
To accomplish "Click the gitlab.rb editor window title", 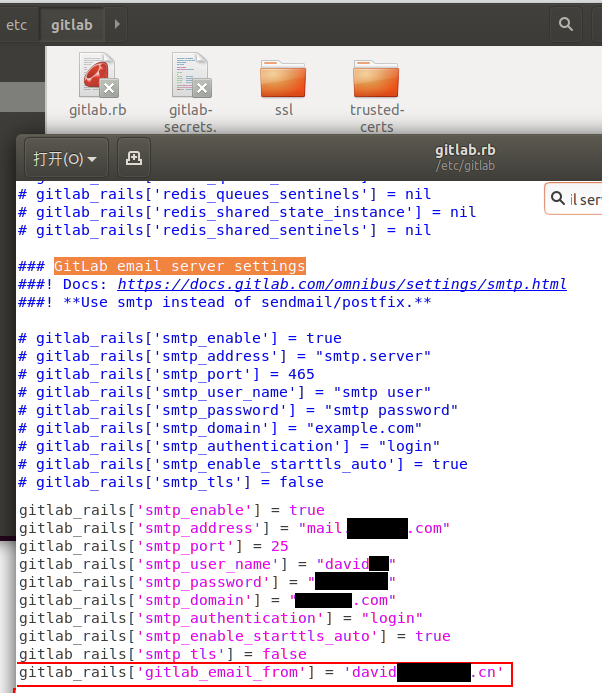I will tap(465, 150).
